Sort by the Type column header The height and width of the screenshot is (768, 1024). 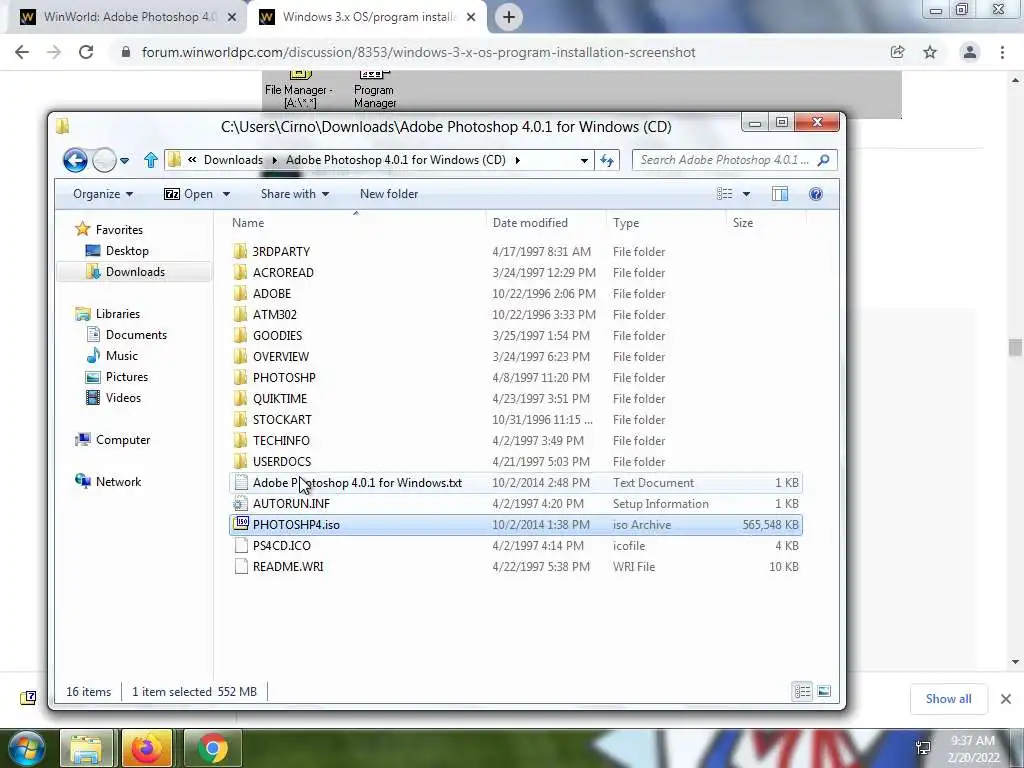[x=626, y=223]
